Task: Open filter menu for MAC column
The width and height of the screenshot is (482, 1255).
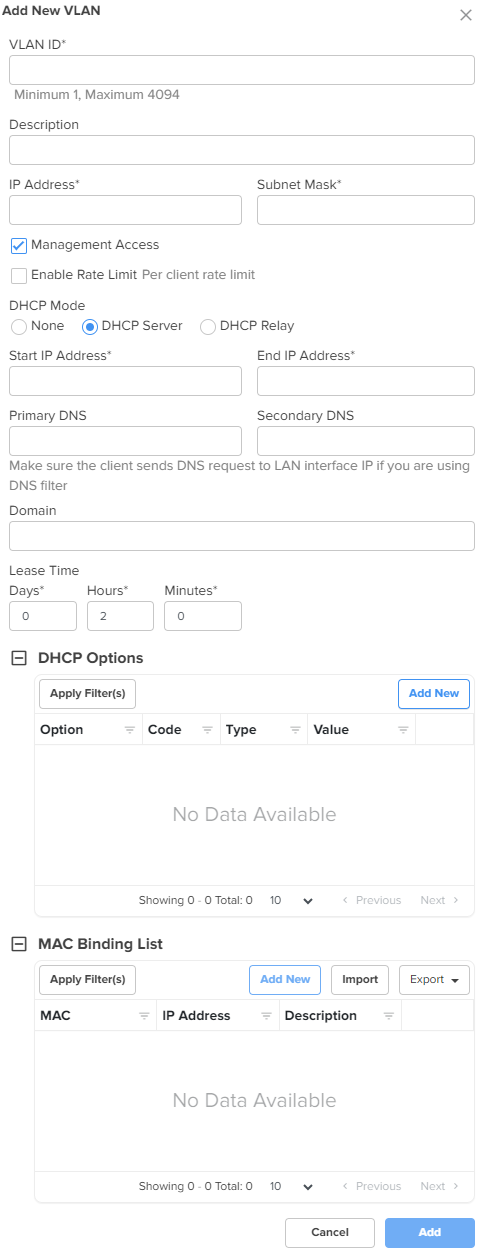Action: pos(144,1016)
